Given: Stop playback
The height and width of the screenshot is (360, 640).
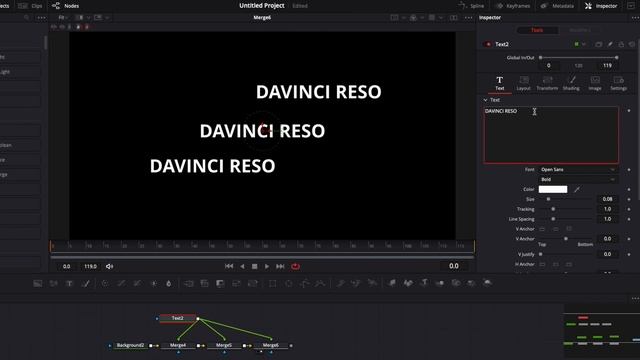Looking at the screenshot, I should pyautogui.click(x=254, y=266).
